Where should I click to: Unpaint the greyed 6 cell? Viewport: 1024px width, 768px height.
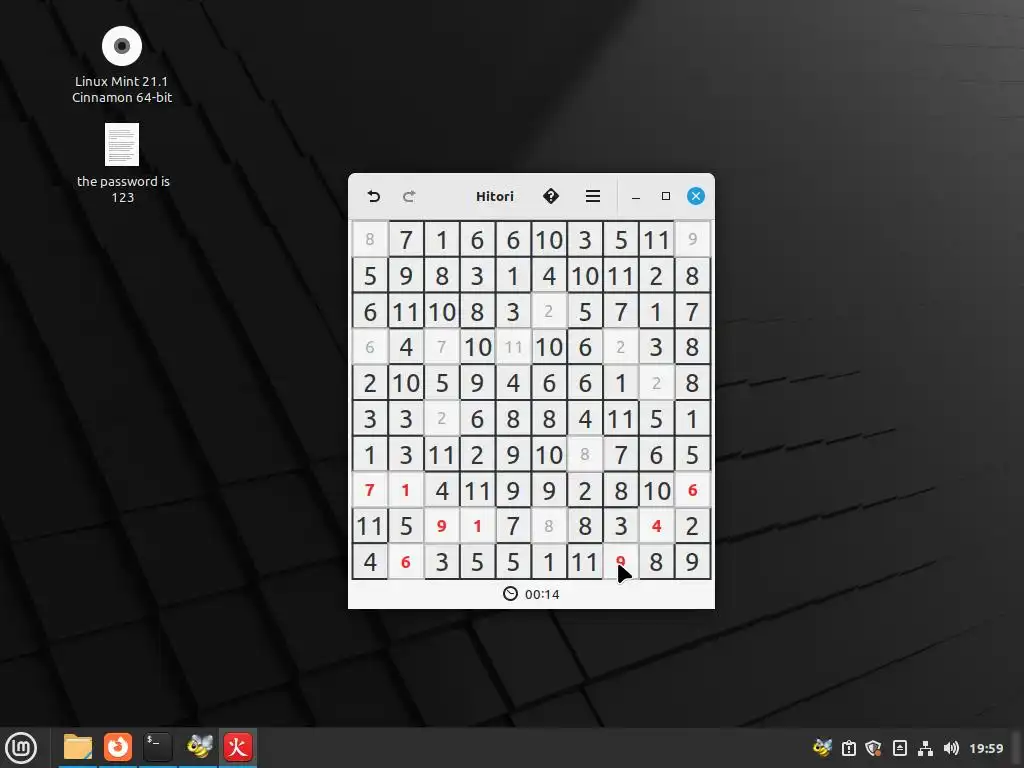click(370, 347)
